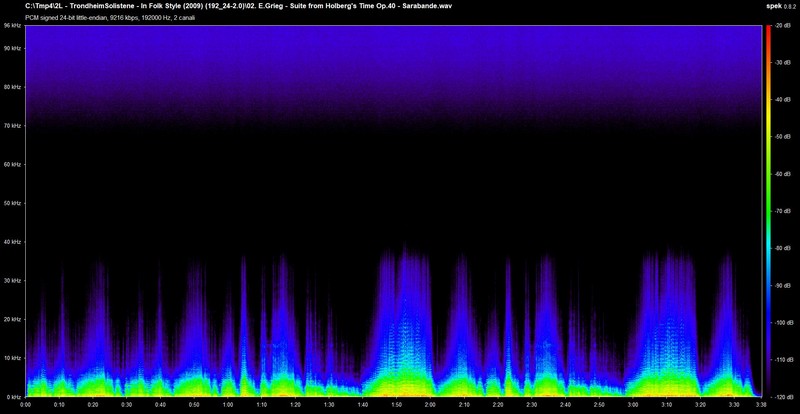This screenshot has height=414, width=800.
Task: Click the 3:38 end time label
Action: pos(760,404)
